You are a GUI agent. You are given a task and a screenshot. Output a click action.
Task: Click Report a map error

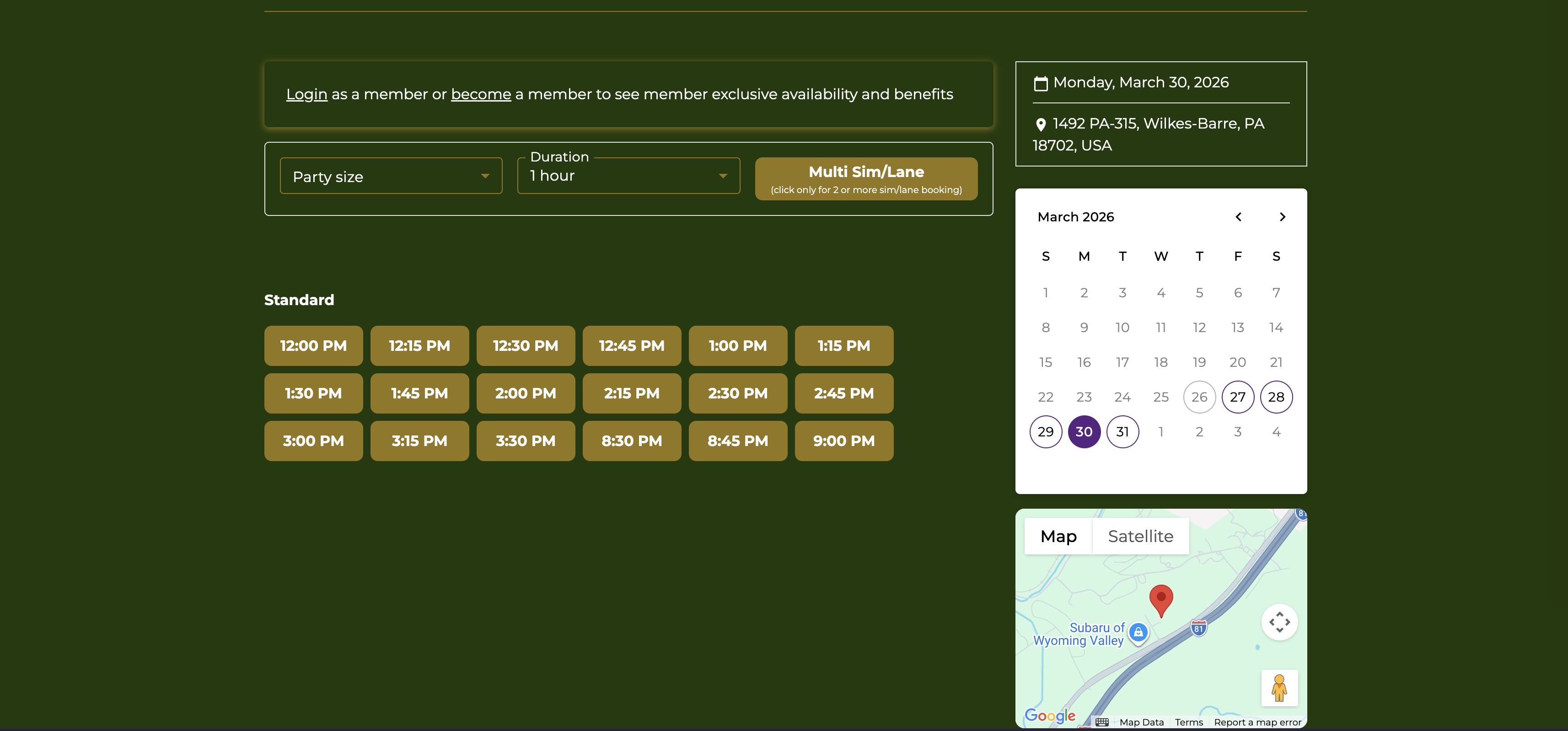(1257, 722)
